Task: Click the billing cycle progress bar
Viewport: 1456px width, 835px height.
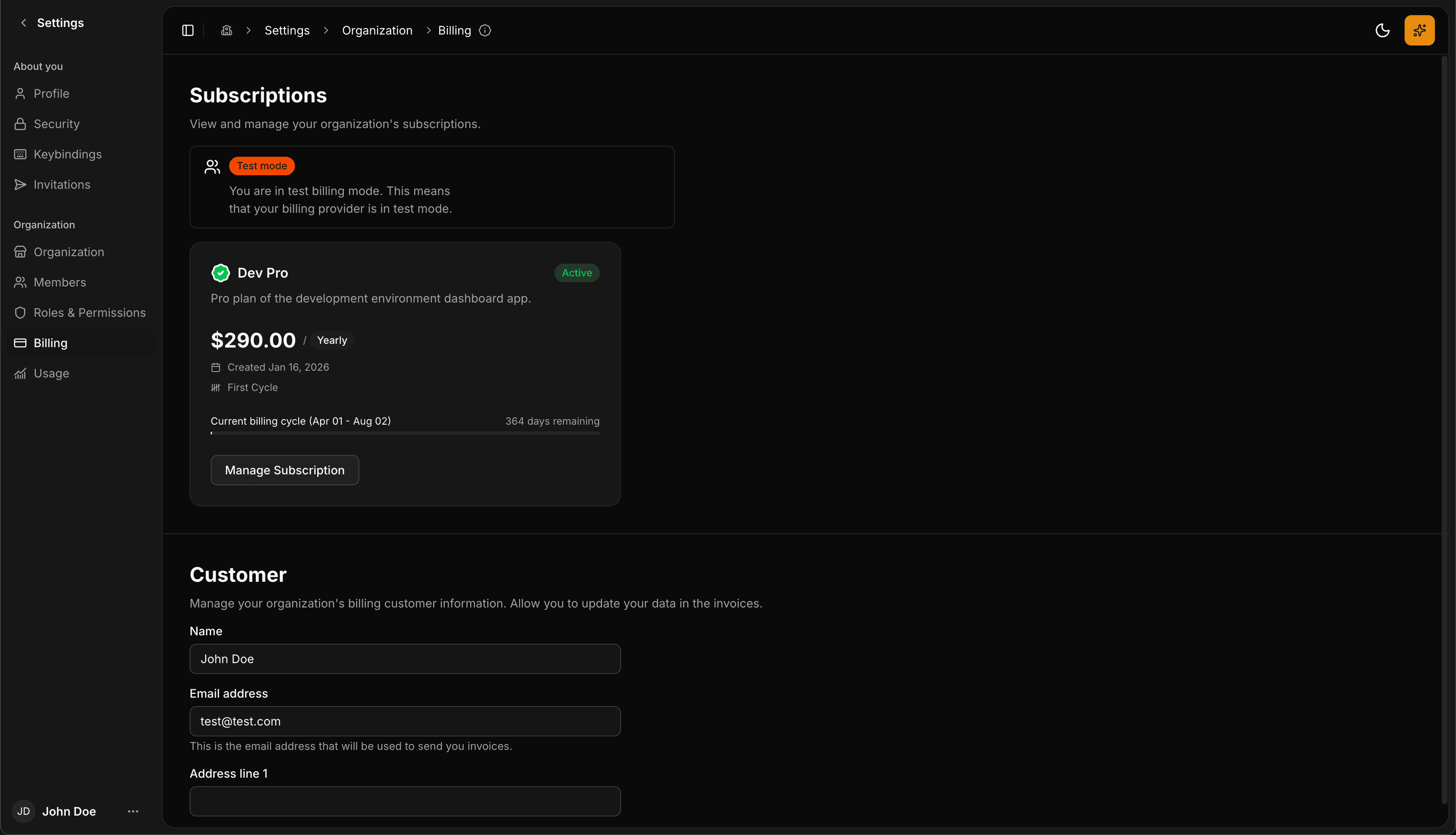Action: point(405,434)
